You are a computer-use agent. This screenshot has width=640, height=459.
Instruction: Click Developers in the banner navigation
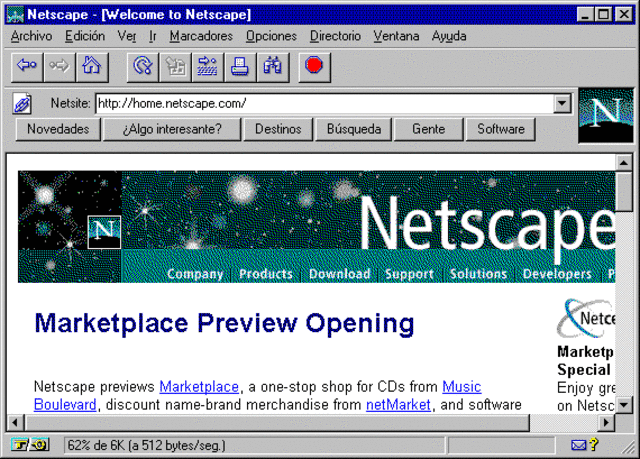click(557, 274)
